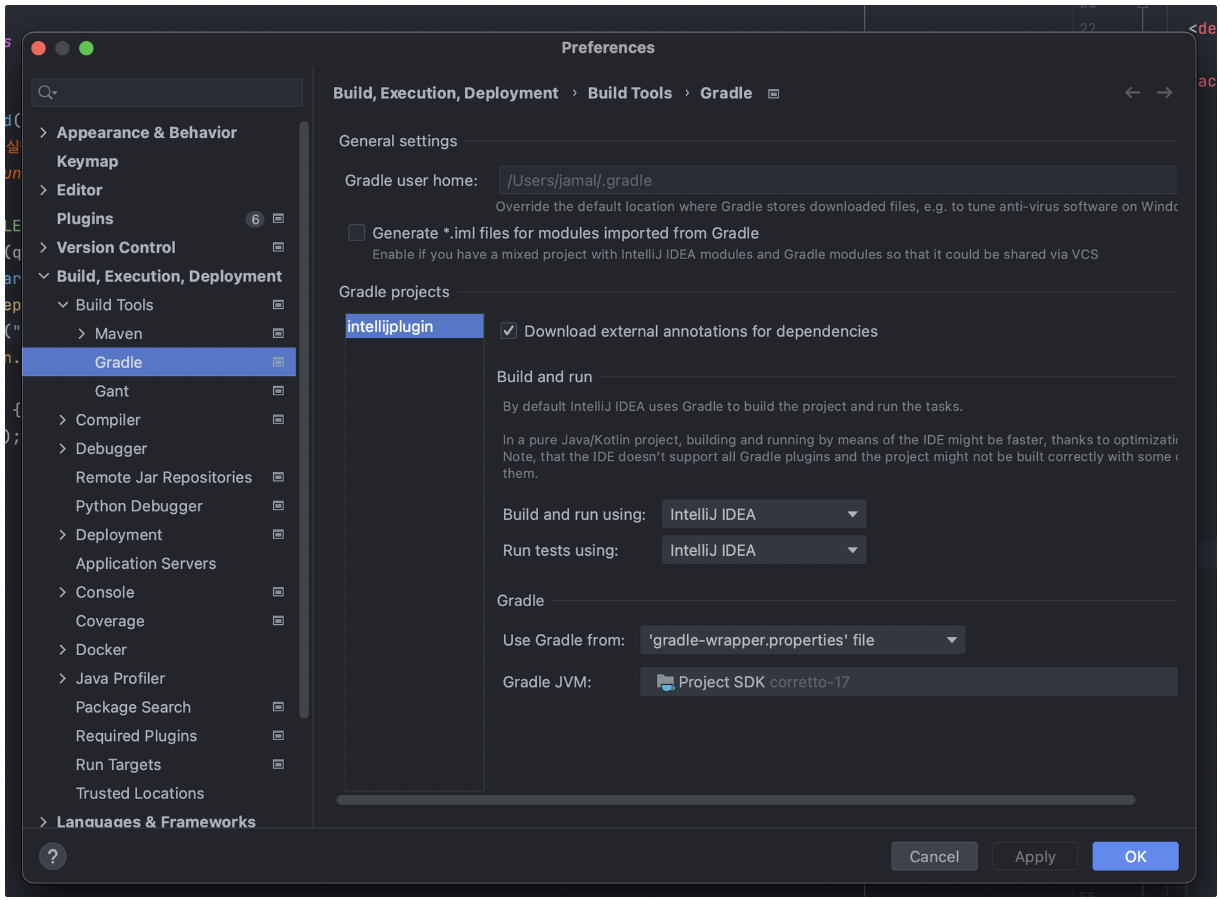The image size is (1220, 900).
Task: Collapse Build, Execution, Deployment section
Action: pyautogui.click(x=43, y=276)
